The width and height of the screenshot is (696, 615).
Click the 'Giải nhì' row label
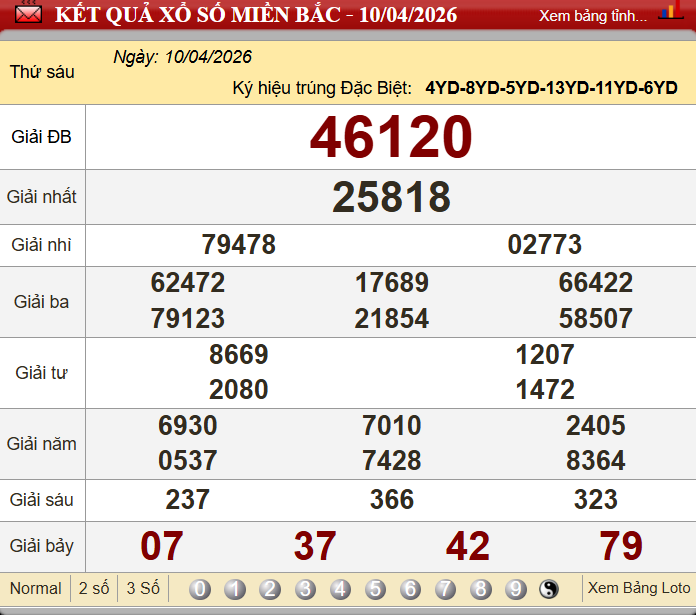(41, 245)
